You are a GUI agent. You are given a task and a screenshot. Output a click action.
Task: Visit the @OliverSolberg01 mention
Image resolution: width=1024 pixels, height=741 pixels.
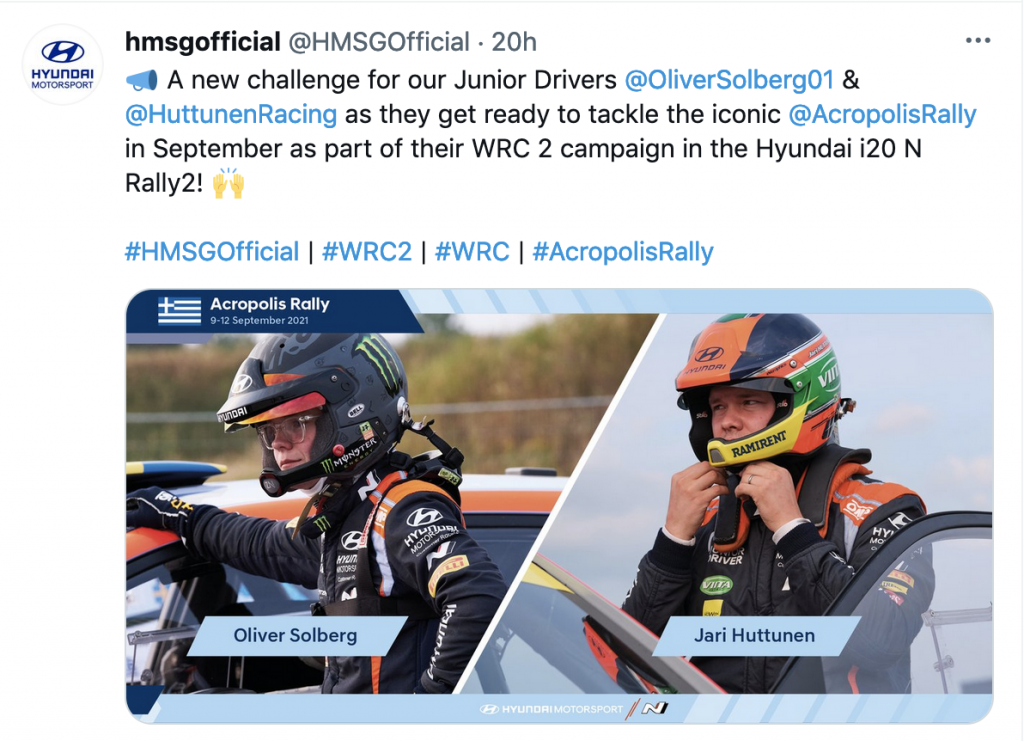coord(729,80)
